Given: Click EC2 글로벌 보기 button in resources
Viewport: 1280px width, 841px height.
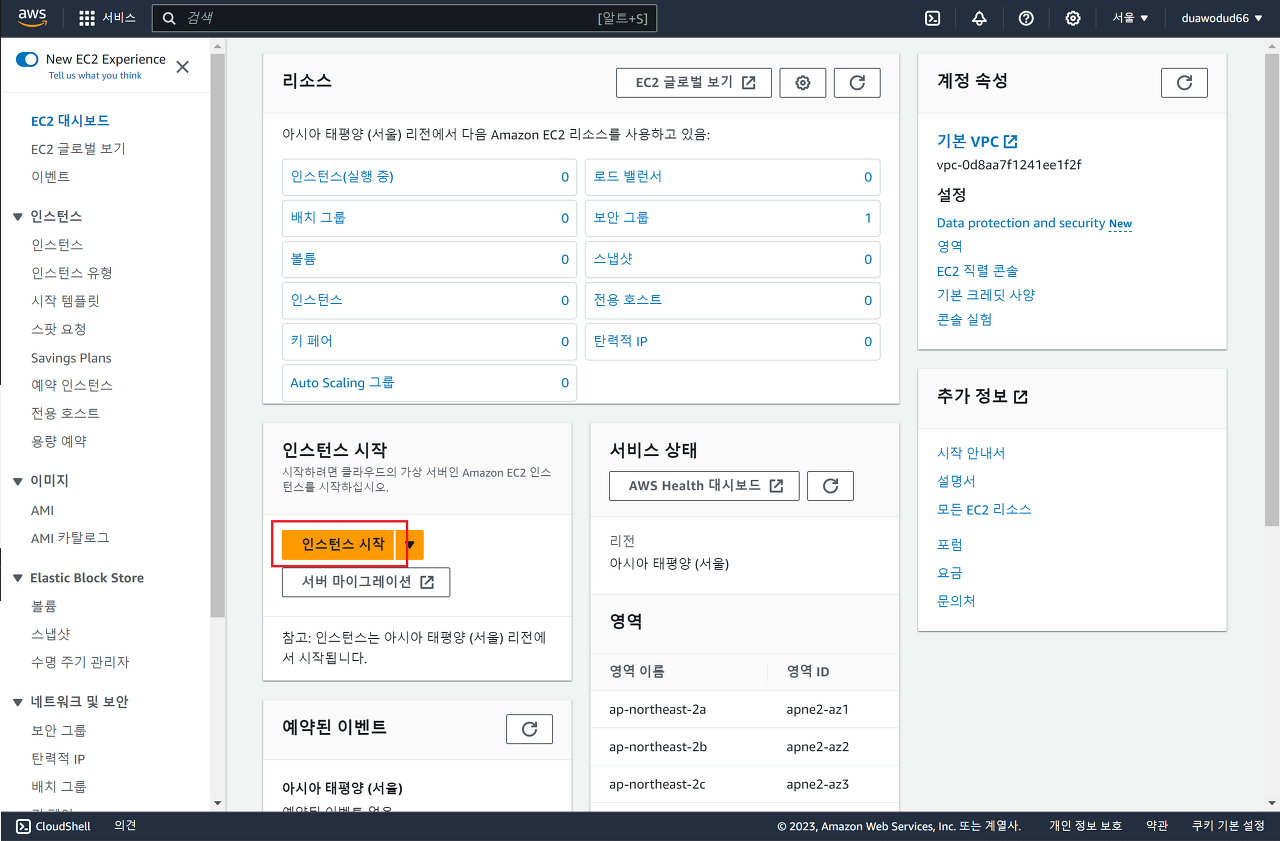Looking at the screenshot, I should pos(694,83).
